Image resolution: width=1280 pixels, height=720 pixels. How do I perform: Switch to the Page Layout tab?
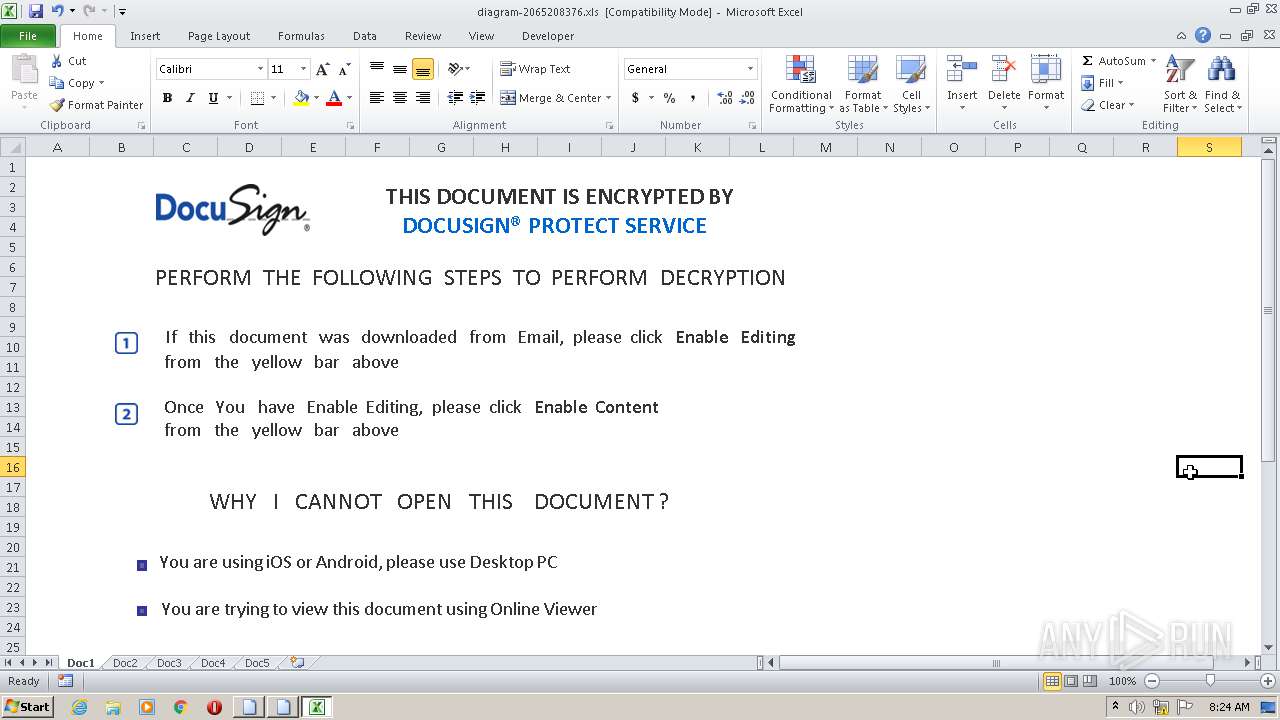point(219,36)
